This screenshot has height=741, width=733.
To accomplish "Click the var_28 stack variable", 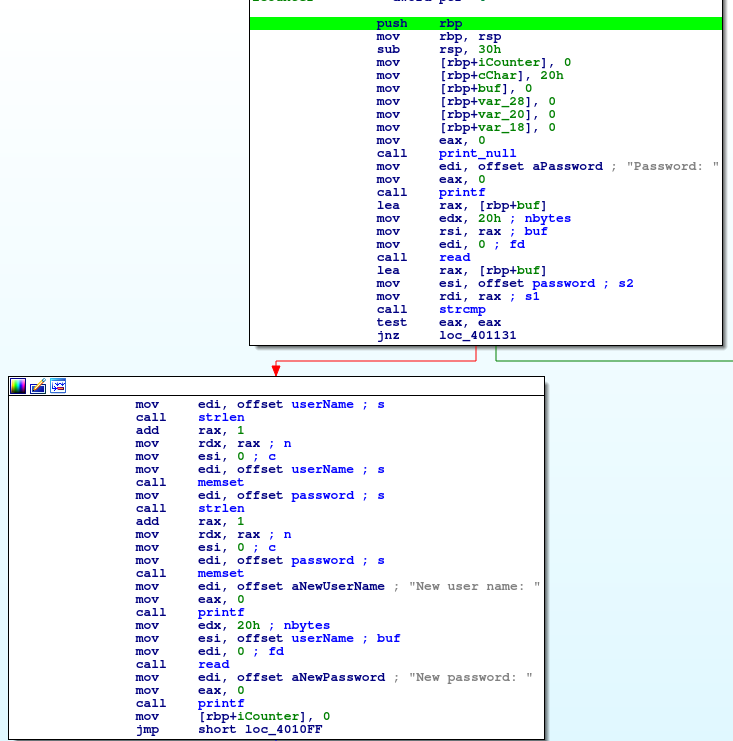I will 501,102.
